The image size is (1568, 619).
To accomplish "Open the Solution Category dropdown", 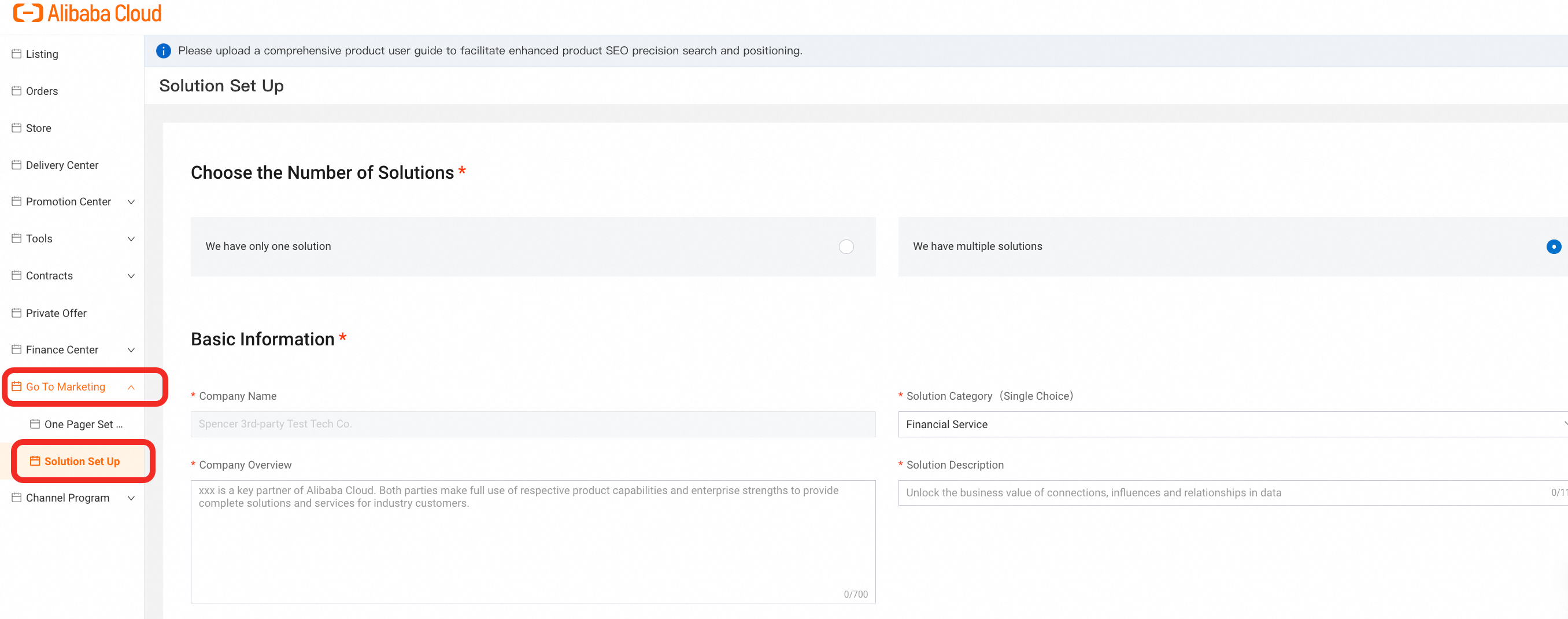I will [1230, 424].
